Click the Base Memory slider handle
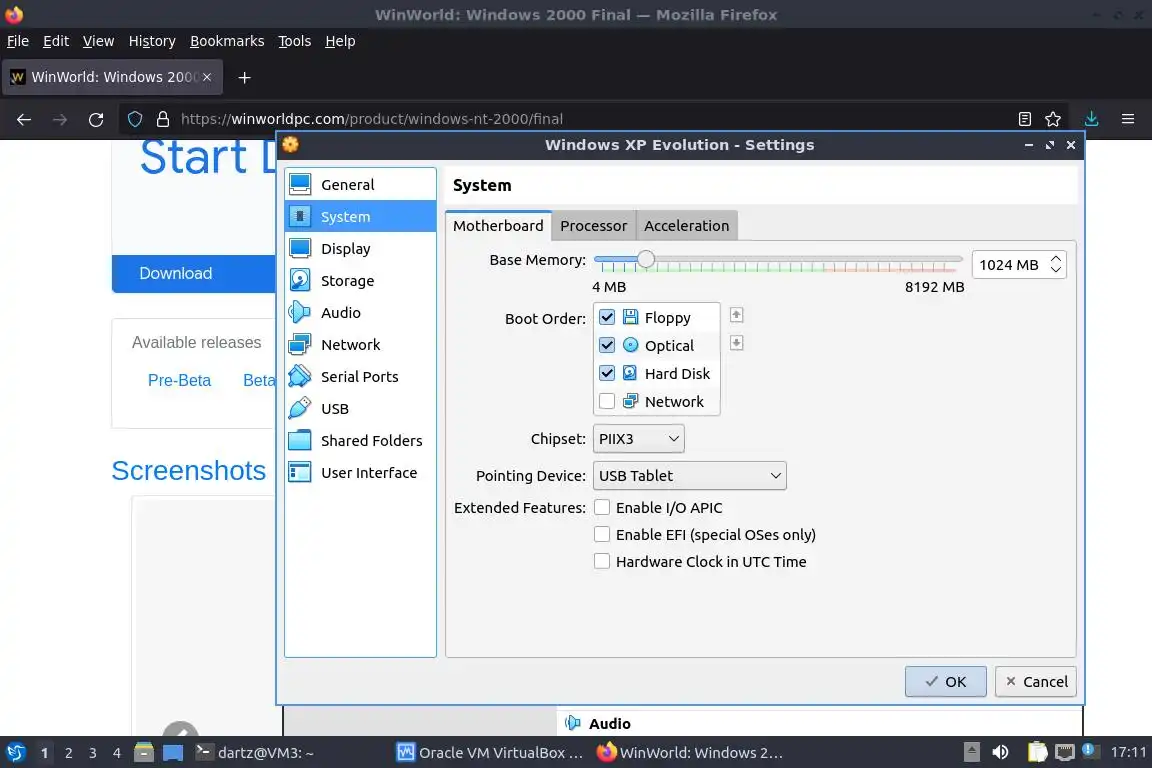Screen dimensions: 1152x768 point(646,259)
